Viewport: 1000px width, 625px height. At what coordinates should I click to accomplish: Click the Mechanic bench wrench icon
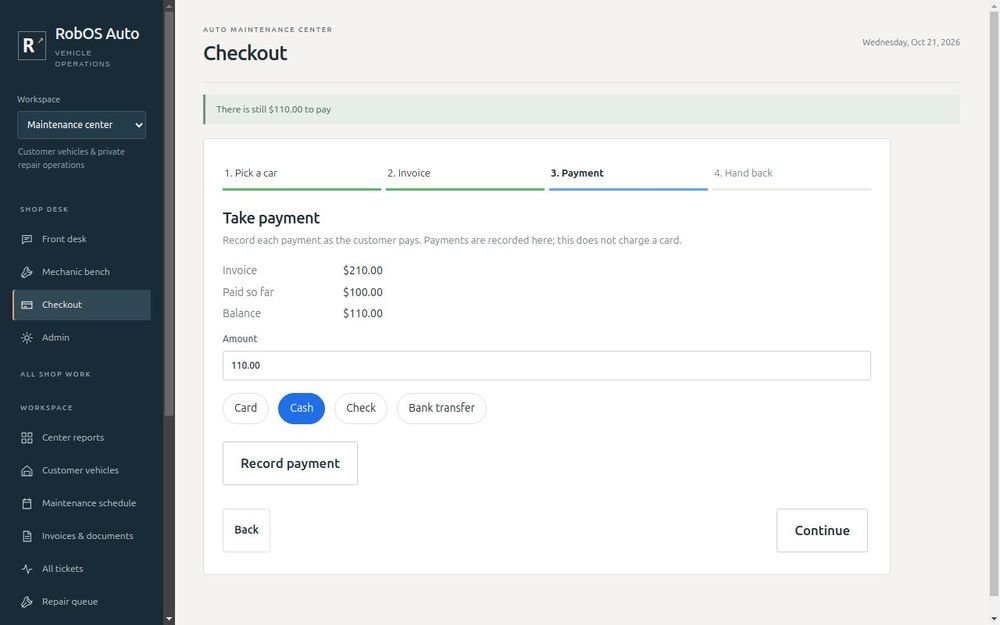tap(27, 272)
